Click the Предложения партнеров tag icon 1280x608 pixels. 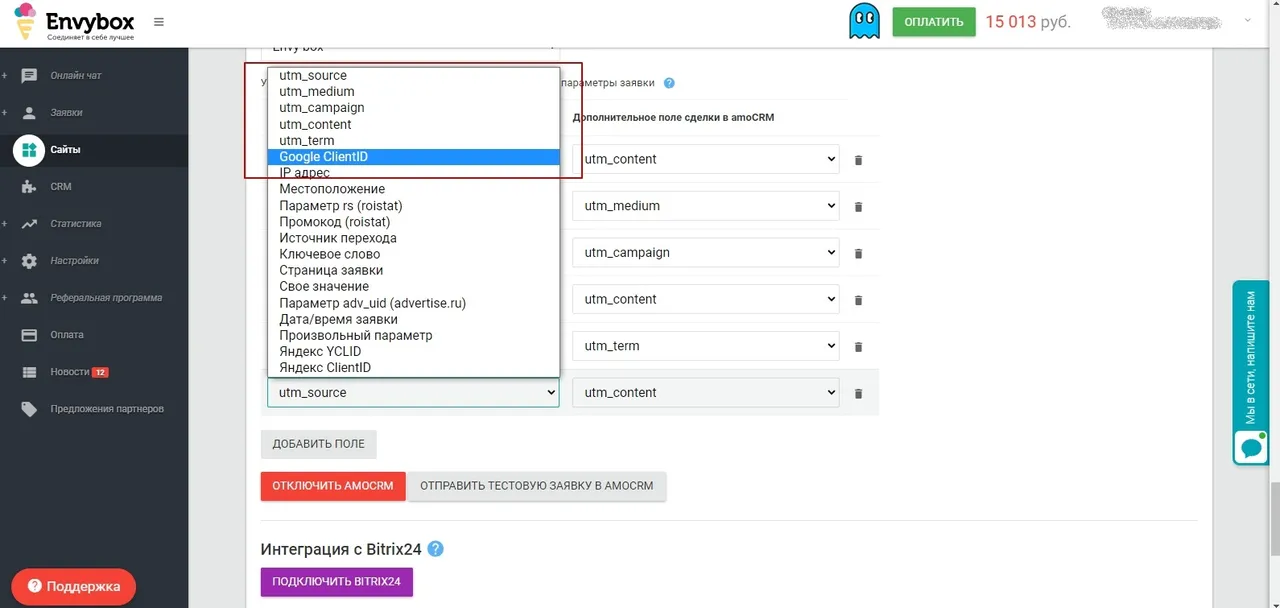(29, 409)
